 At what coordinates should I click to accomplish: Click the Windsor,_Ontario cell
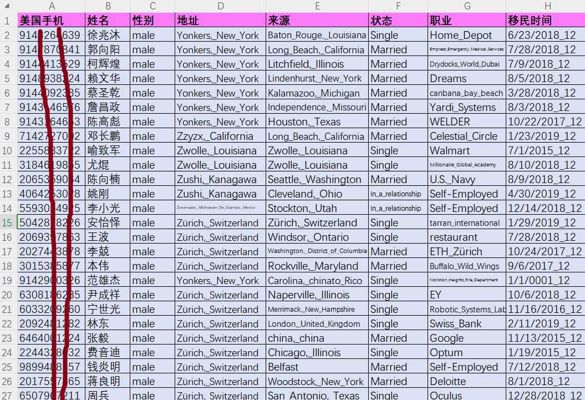pyautogui.click(x=317, y=237)
